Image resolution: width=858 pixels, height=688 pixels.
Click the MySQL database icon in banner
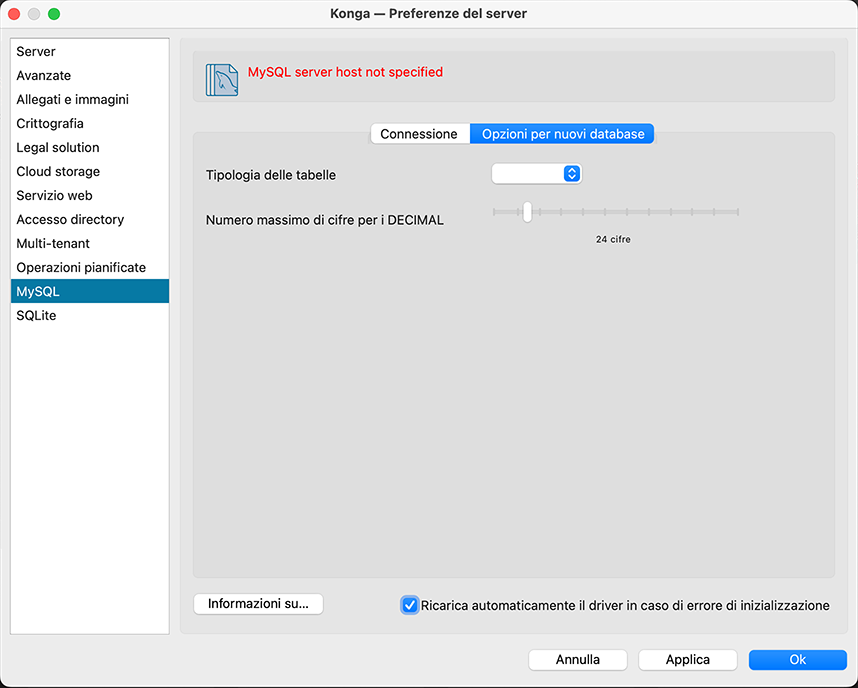pyautogui.click(x=222, y=79)
